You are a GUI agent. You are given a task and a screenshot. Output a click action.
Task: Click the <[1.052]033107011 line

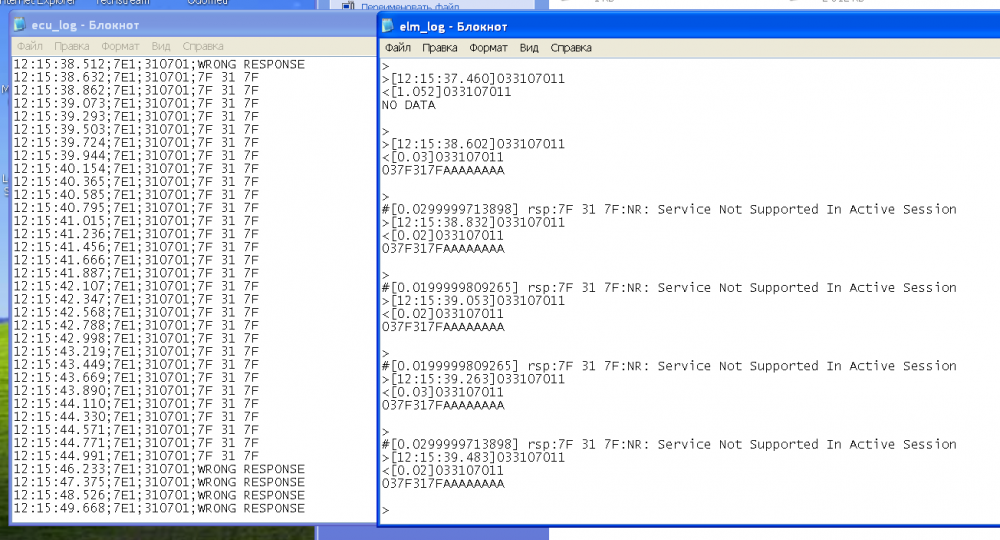pyautogui.click(x=446, y=91)
